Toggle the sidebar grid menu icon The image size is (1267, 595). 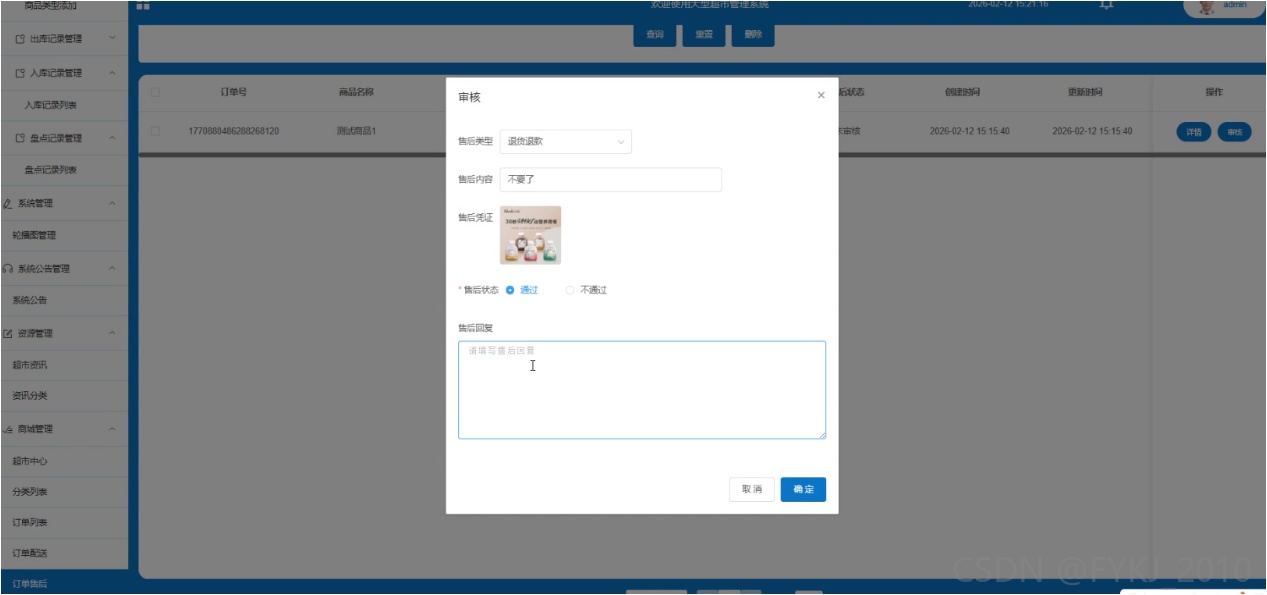click(143, 6)
